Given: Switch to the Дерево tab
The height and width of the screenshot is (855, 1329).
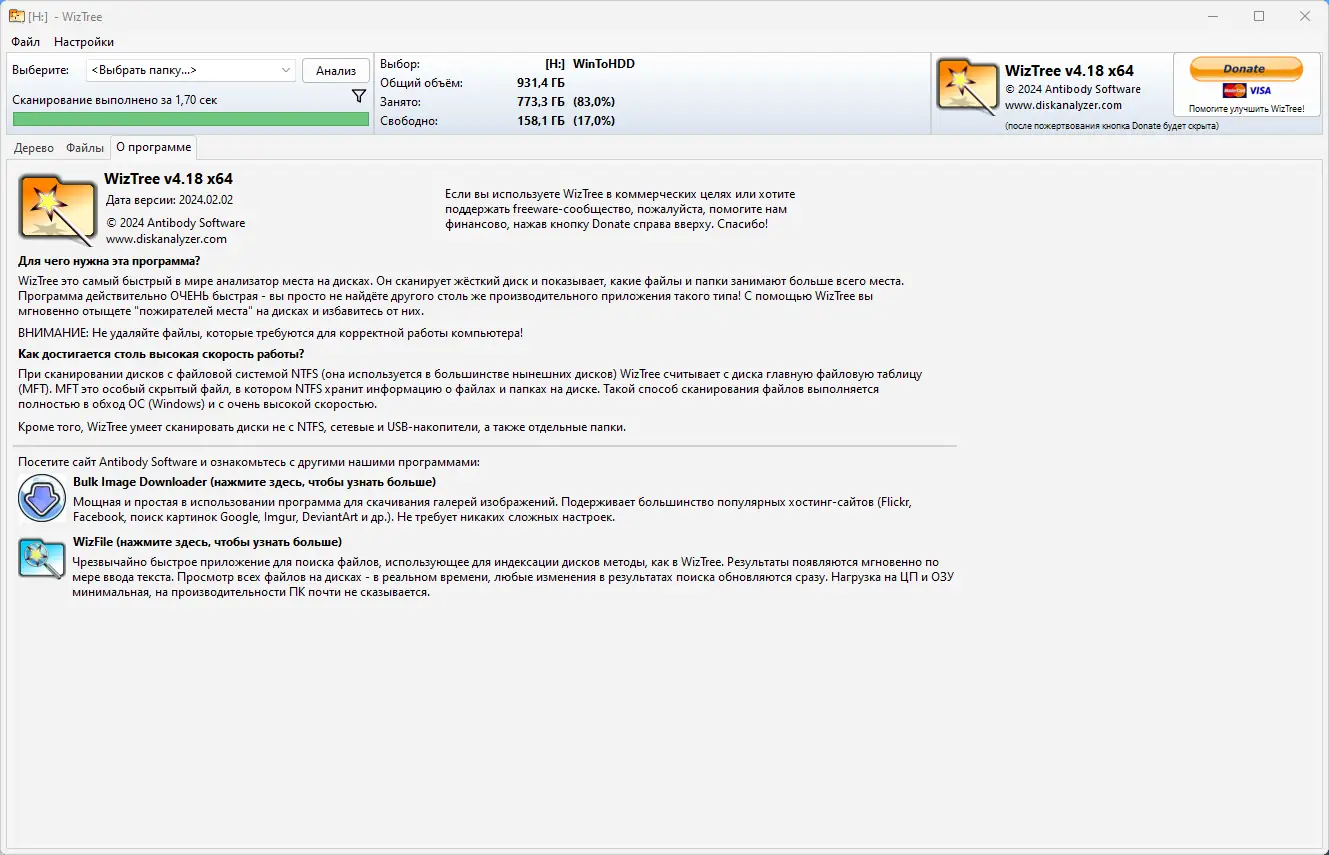Looking at the screenshot, I should [34, 148].
